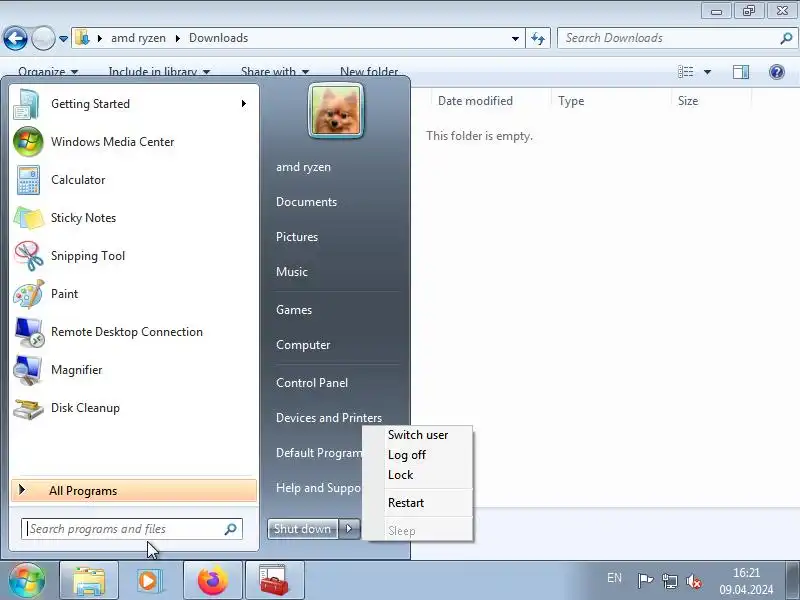Open Computer from Start menu
This screenshot has width=800, height=600.
(303, 345)
